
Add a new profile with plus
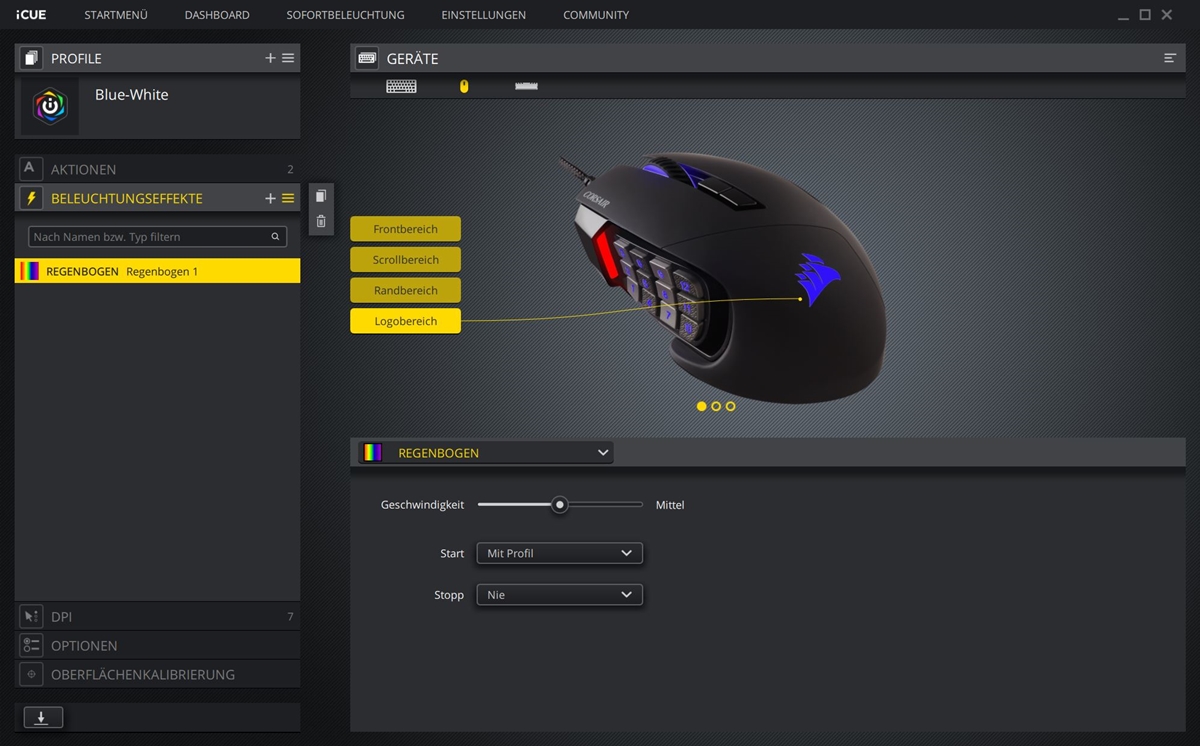pos(270,58)
